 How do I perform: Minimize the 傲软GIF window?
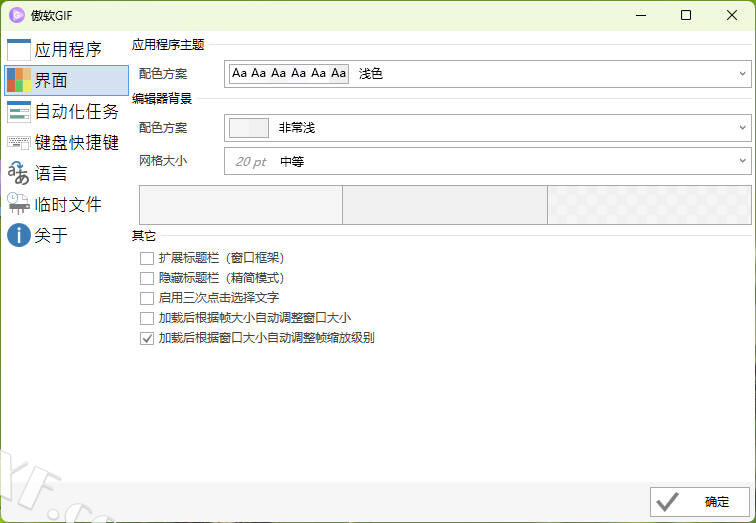641,15
